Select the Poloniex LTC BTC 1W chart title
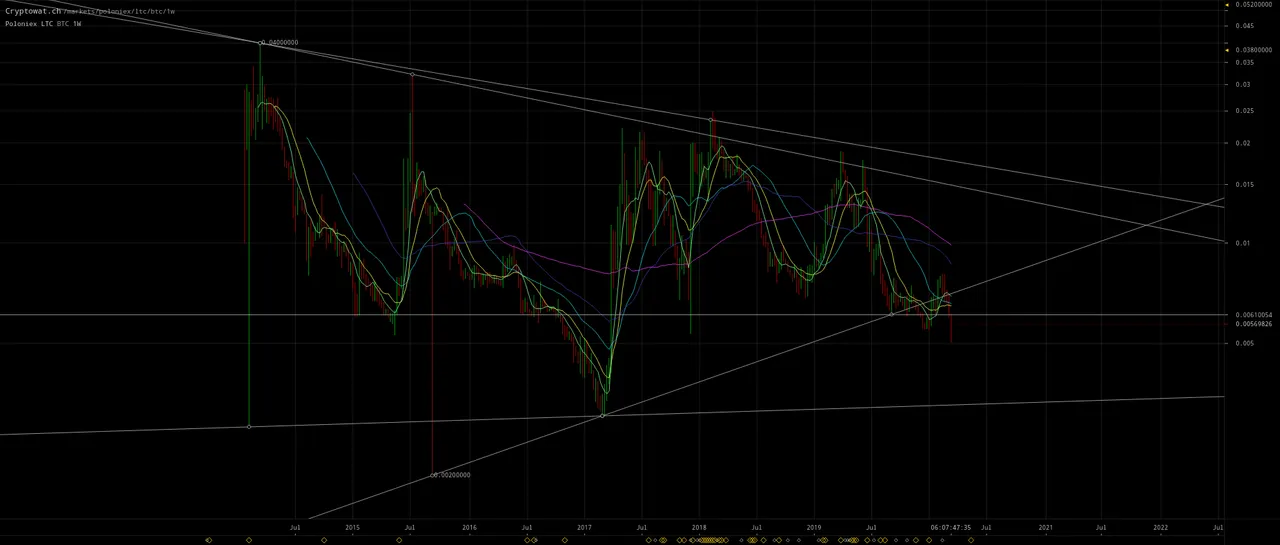The image size is (1280, 545). click(43, 23)
